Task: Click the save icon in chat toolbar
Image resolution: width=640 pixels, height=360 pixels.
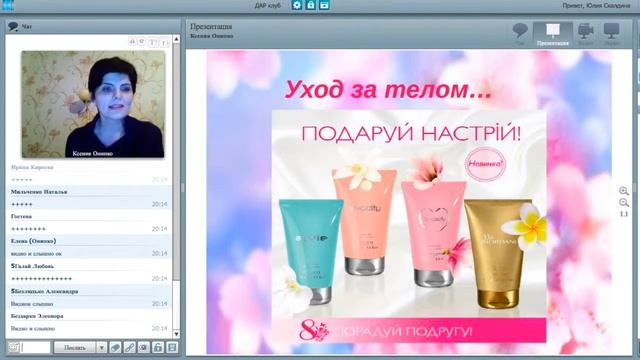Action: pos(172,347)
